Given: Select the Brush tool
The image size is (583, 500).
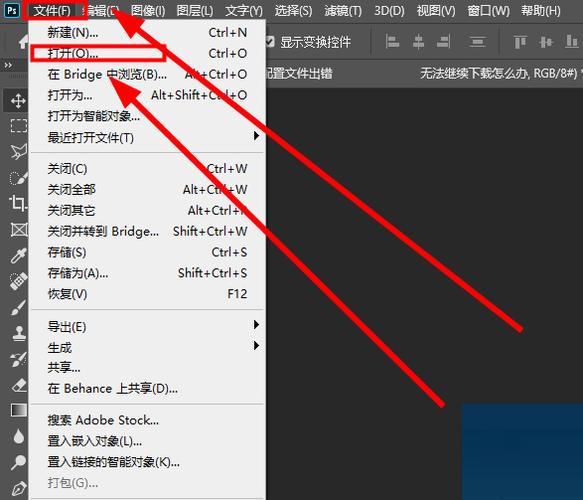Looking at the screenshot, I should [18, 307].
